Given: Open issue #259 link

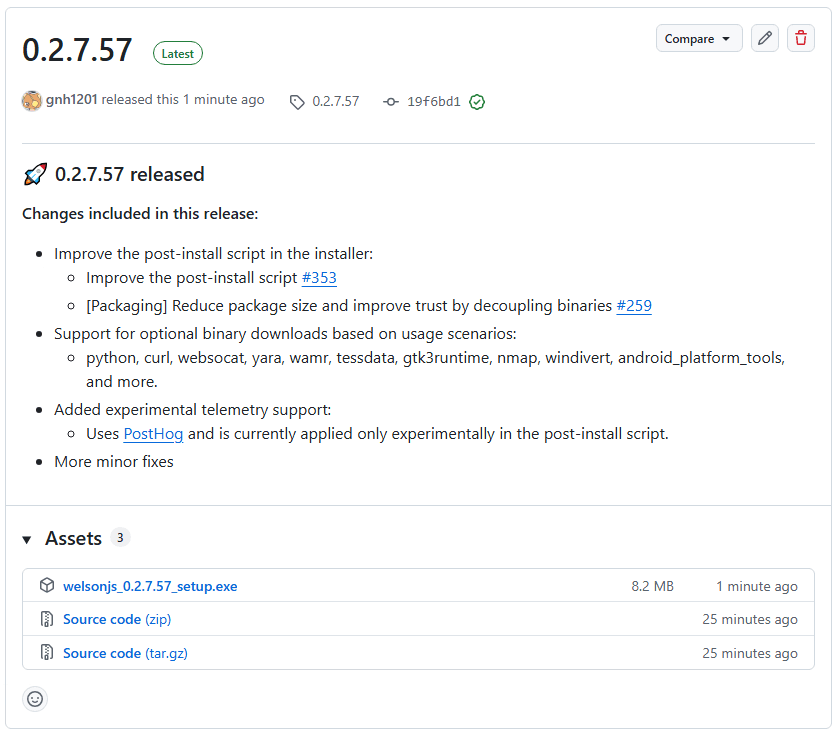Looking at the screenshot, I should click(634, 306).
